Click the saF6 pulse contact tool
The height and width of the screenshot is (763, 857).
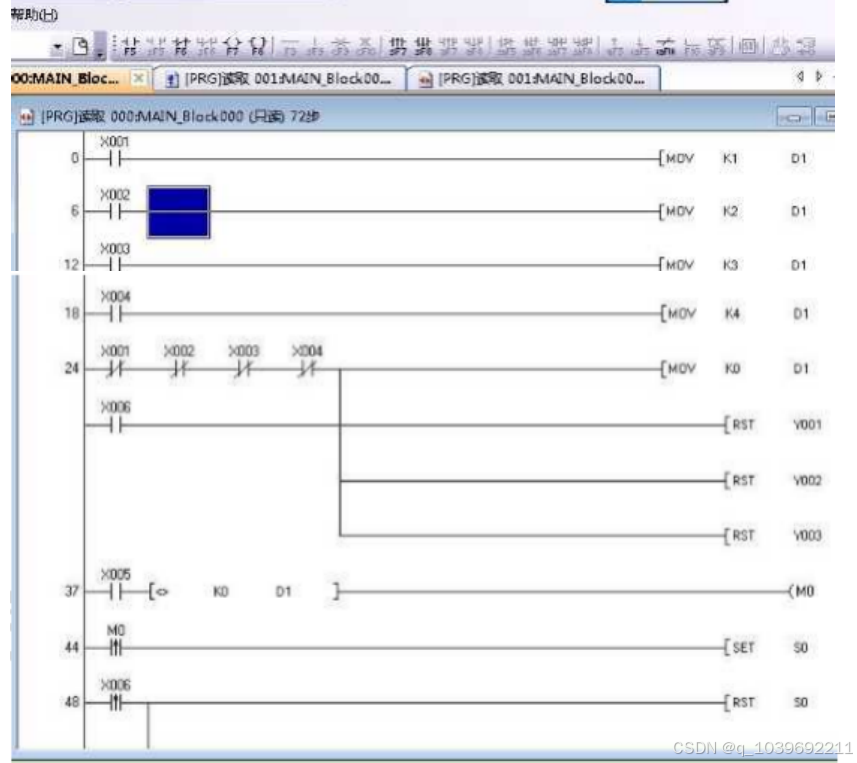click(532, 47)
